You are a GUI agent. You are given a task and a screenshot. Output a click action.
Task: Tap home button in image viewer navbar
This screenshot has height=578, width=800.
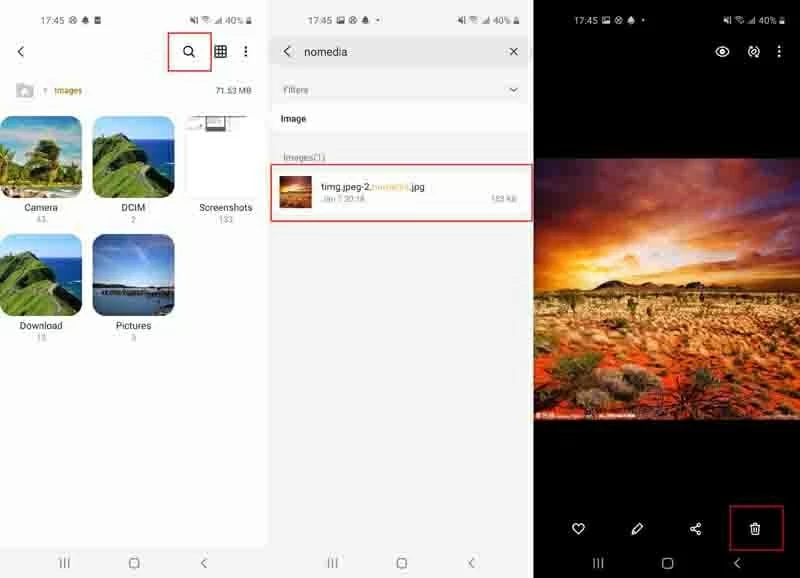coord(667,563)
